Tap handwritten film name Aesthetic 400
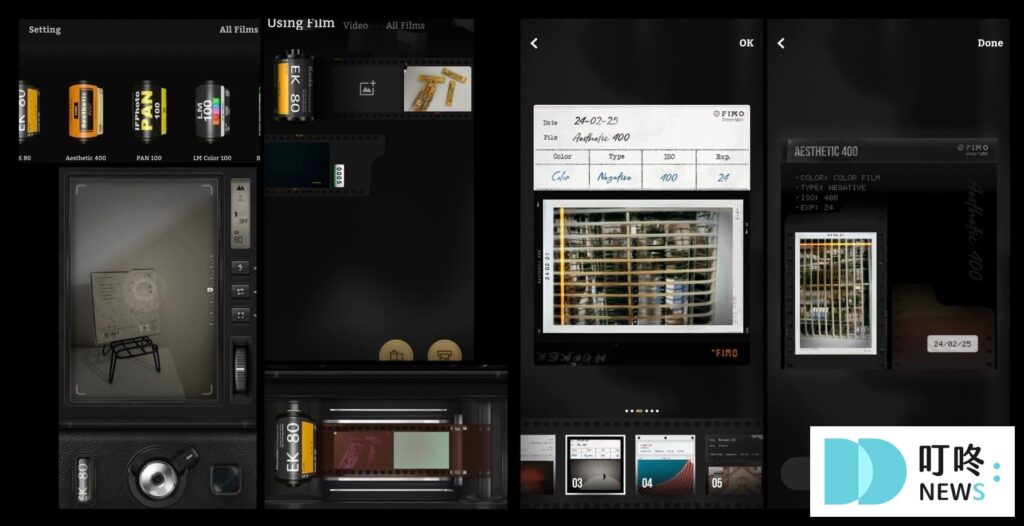The height and width of the screenshot is (526, 1024). [x=601, y=137]
